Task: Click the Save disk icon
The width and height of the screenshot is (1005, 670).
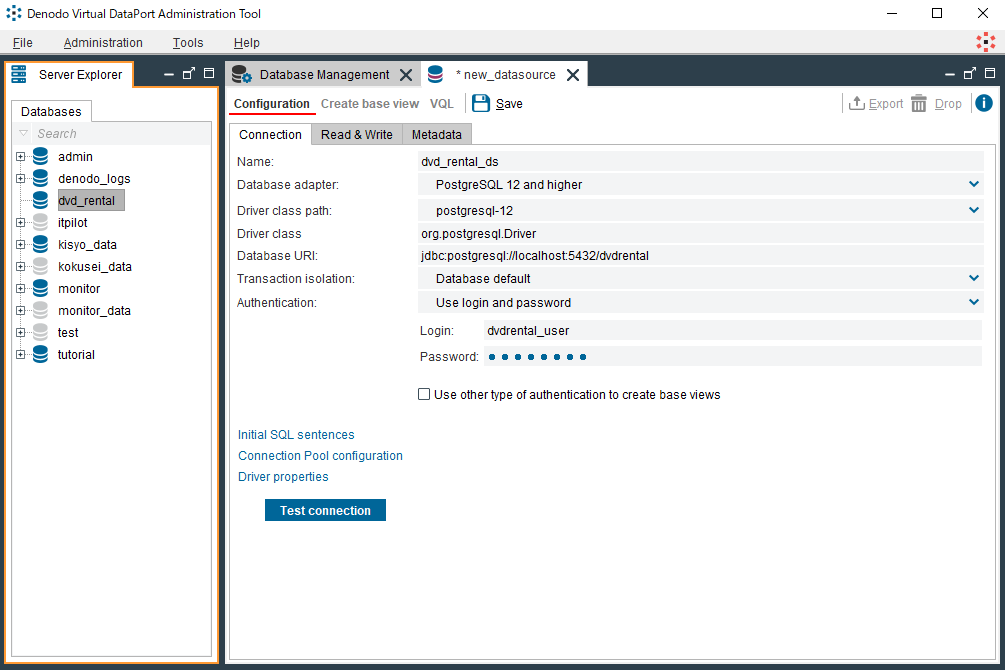Action: point(481,103)
